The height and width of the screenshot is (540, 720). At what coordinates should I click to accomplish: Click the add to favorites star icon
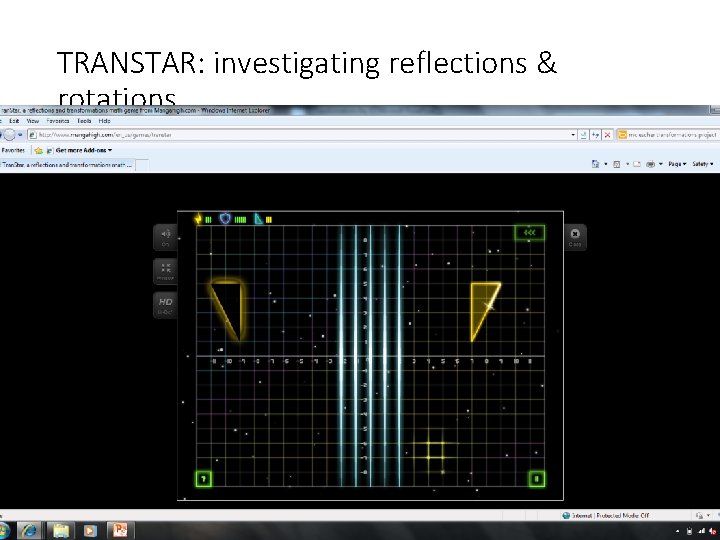coord(39,150)
